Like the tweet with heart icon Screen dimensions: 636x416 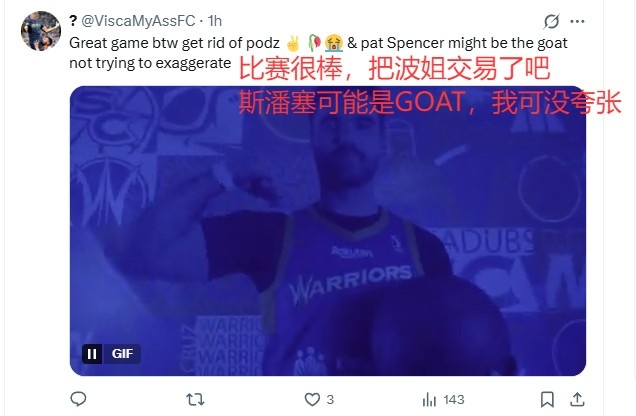pos(312,400)
